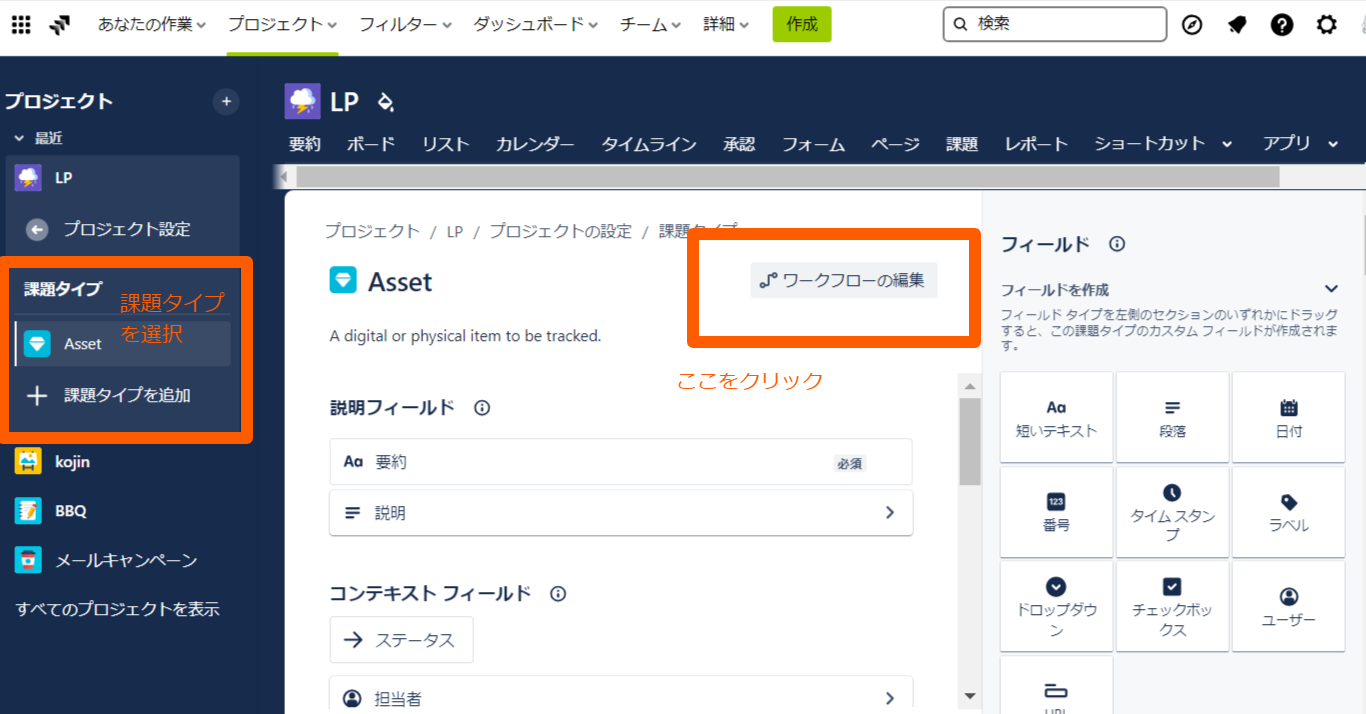Click the info icon beside フィールド heading

(1118, 244)
